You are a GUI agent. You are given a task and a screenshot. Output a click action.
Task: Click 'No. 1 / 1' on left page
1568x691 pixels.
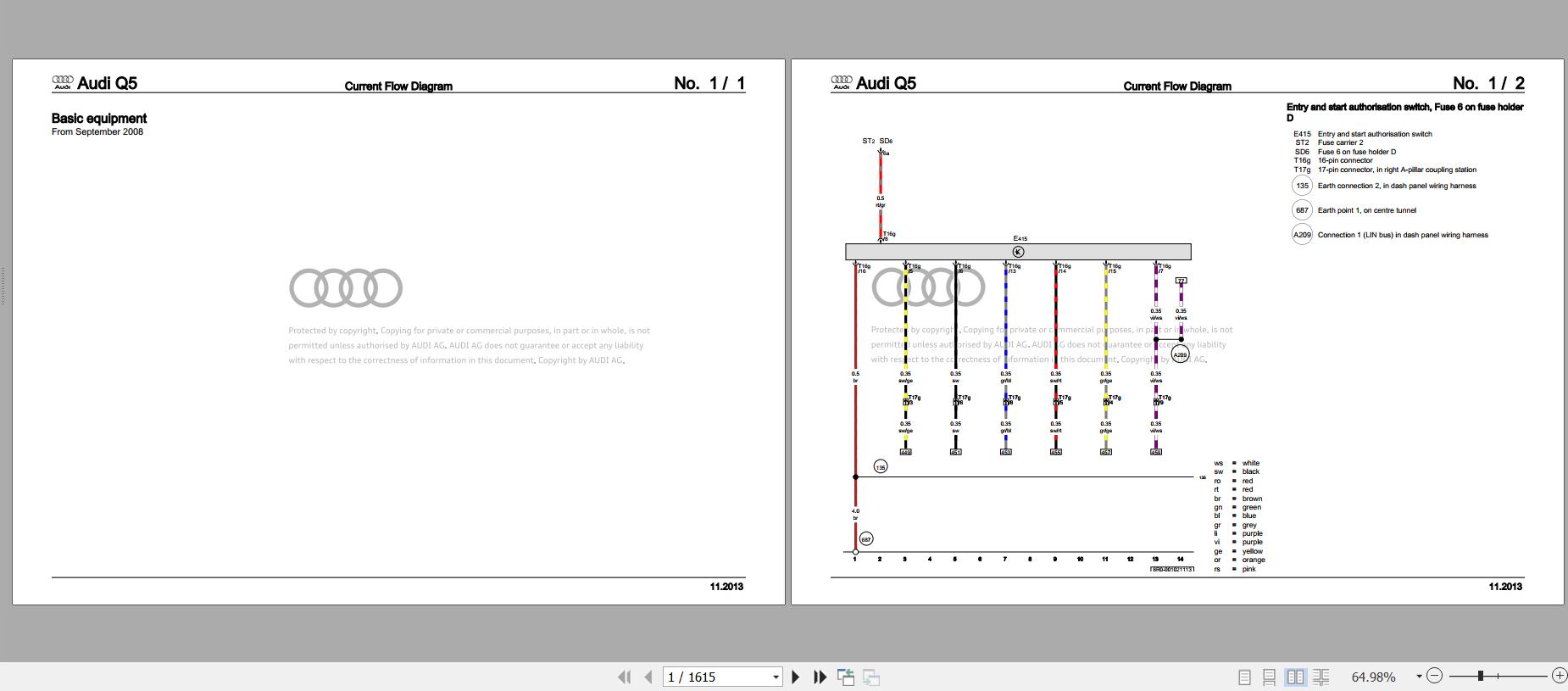point(709,83)
